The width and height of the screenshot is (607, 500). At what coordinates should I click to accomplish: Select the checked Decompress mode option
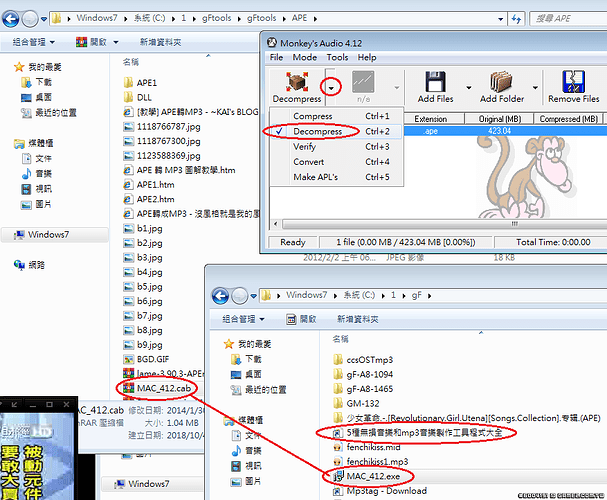pyautogui.click(x=318, y=131)
